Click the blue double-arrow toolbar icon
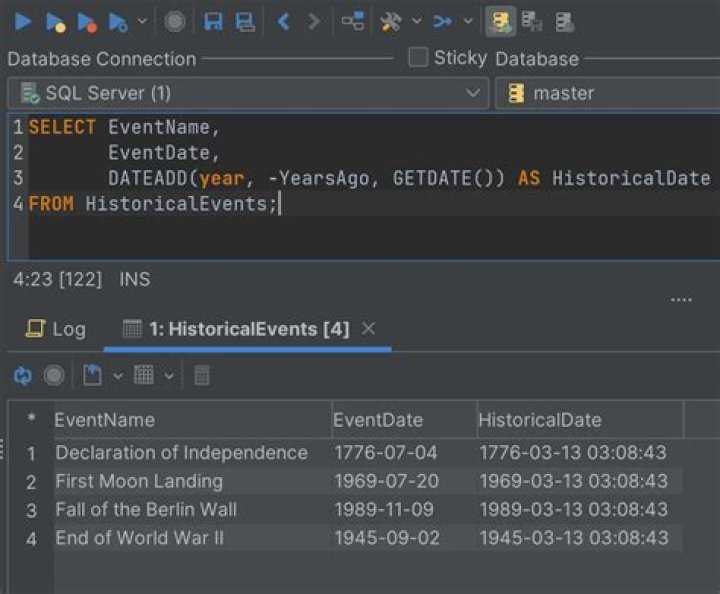 443,22
